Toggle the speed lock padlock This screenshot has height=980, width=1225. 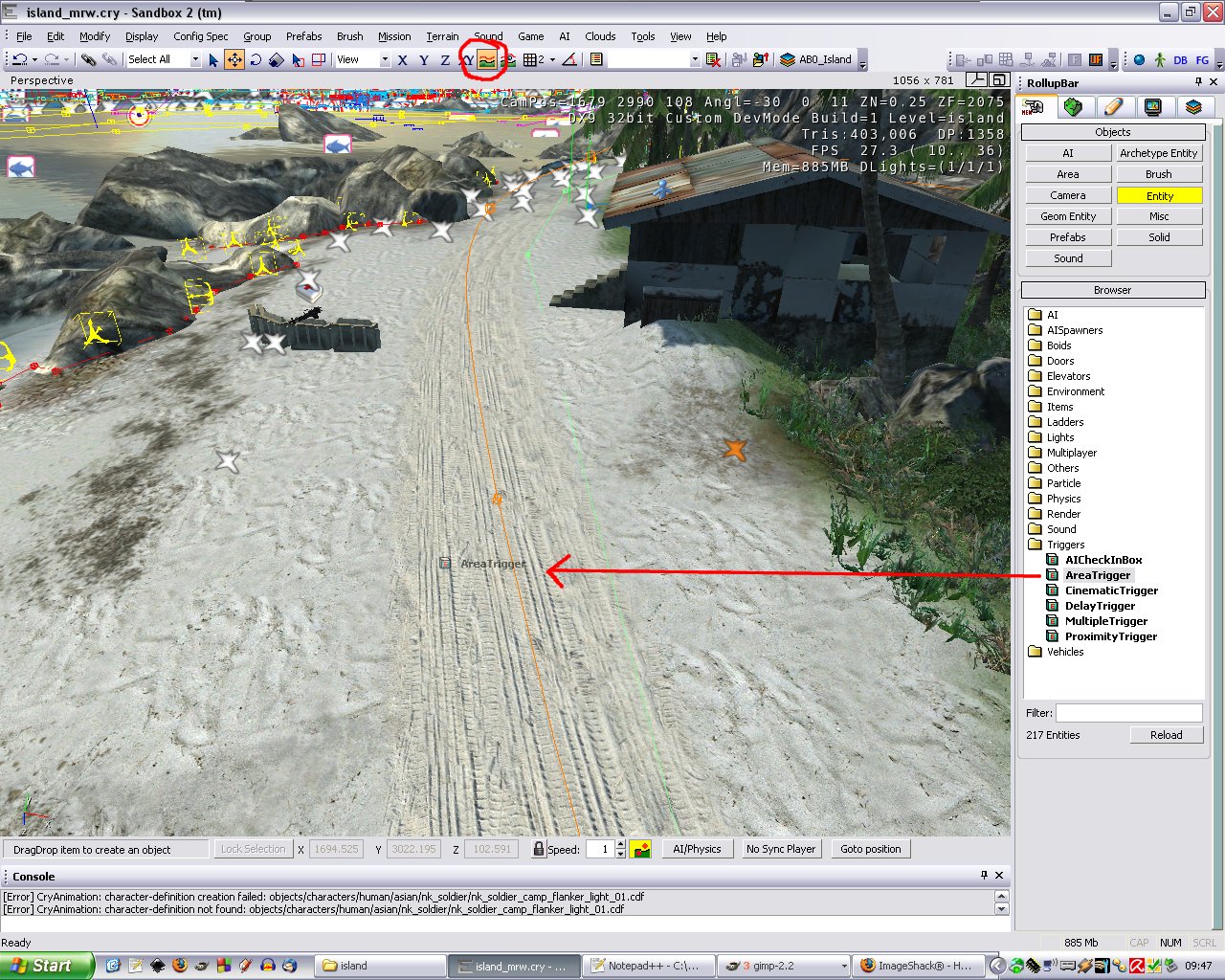[x=539, y=849]
